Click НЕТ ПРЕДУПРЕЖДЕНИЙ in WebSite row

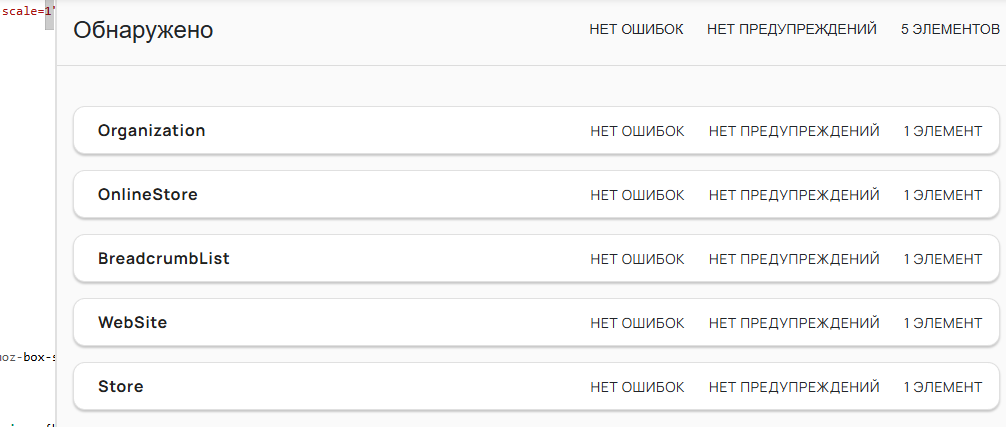(794, 323)
